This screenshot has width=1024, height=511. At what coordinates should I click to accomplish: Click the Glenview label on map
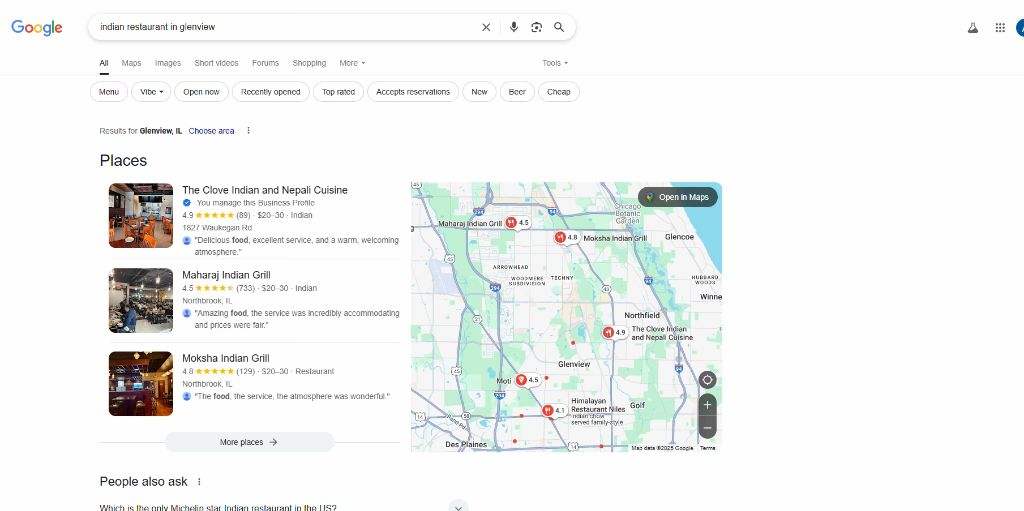coord(574,364)
